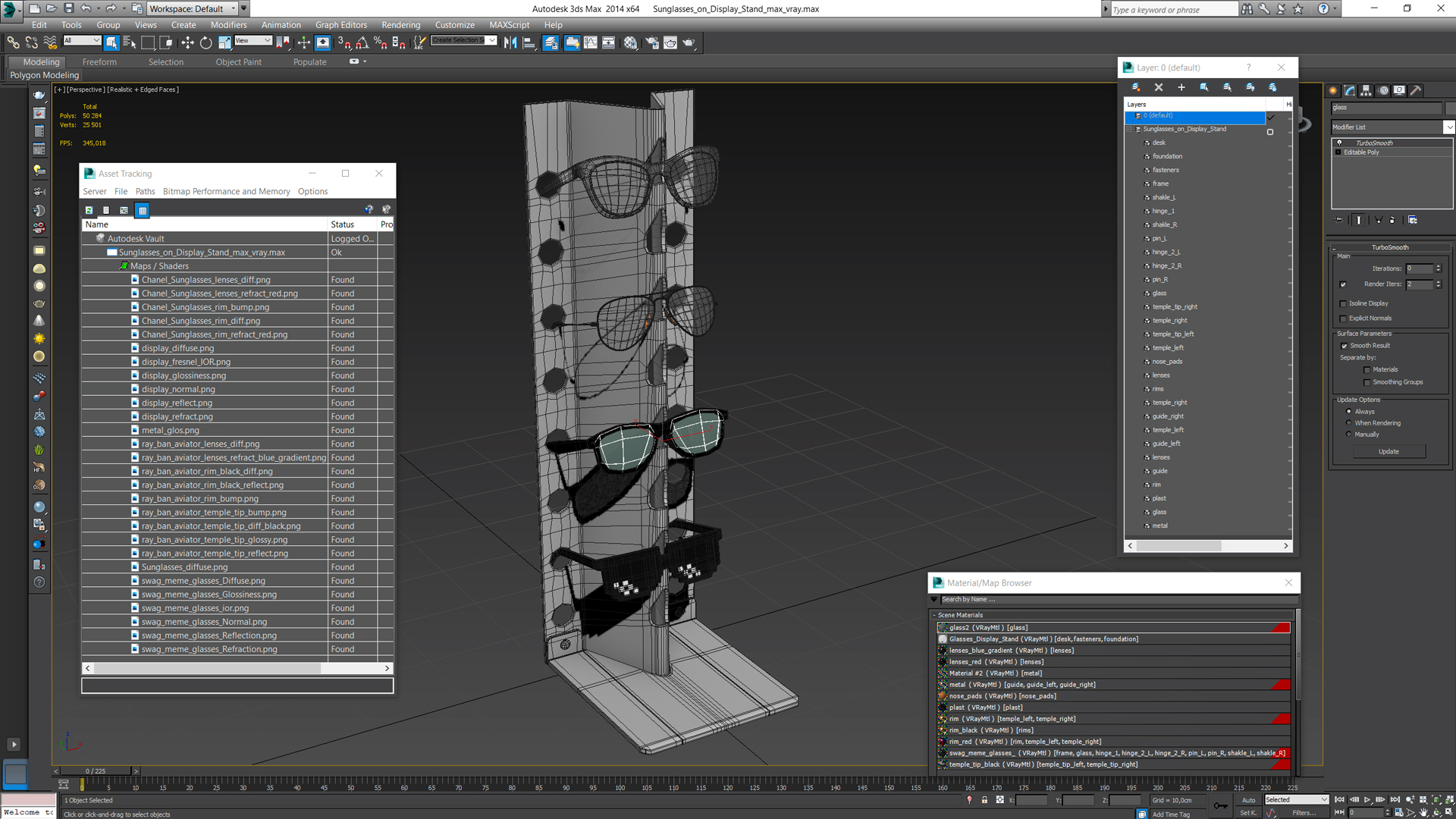Enable the Isoline Display checkbox
The image size is (1456, 819).
pyautogui.click(x=1343, y=303)
